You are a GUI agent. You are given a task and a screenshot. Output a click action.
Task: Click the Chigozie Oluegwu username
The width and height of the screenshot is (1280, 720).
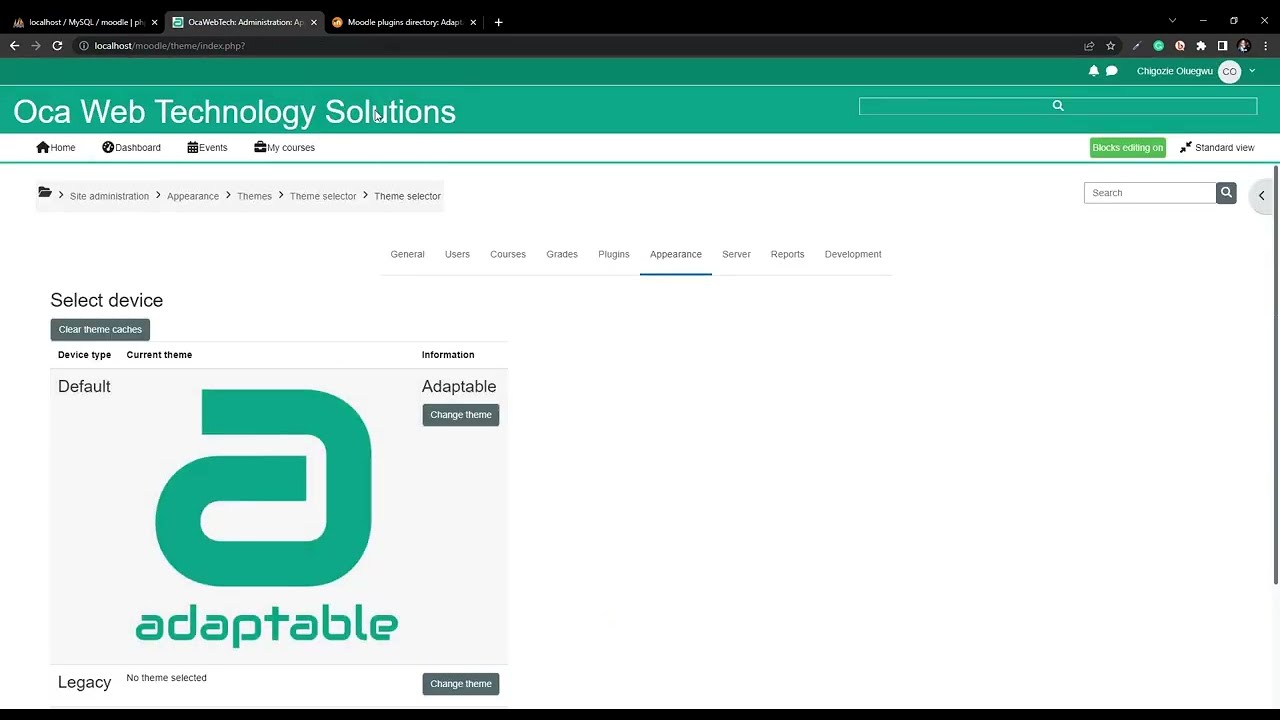pyautogui.click(x=1174, y=71)
